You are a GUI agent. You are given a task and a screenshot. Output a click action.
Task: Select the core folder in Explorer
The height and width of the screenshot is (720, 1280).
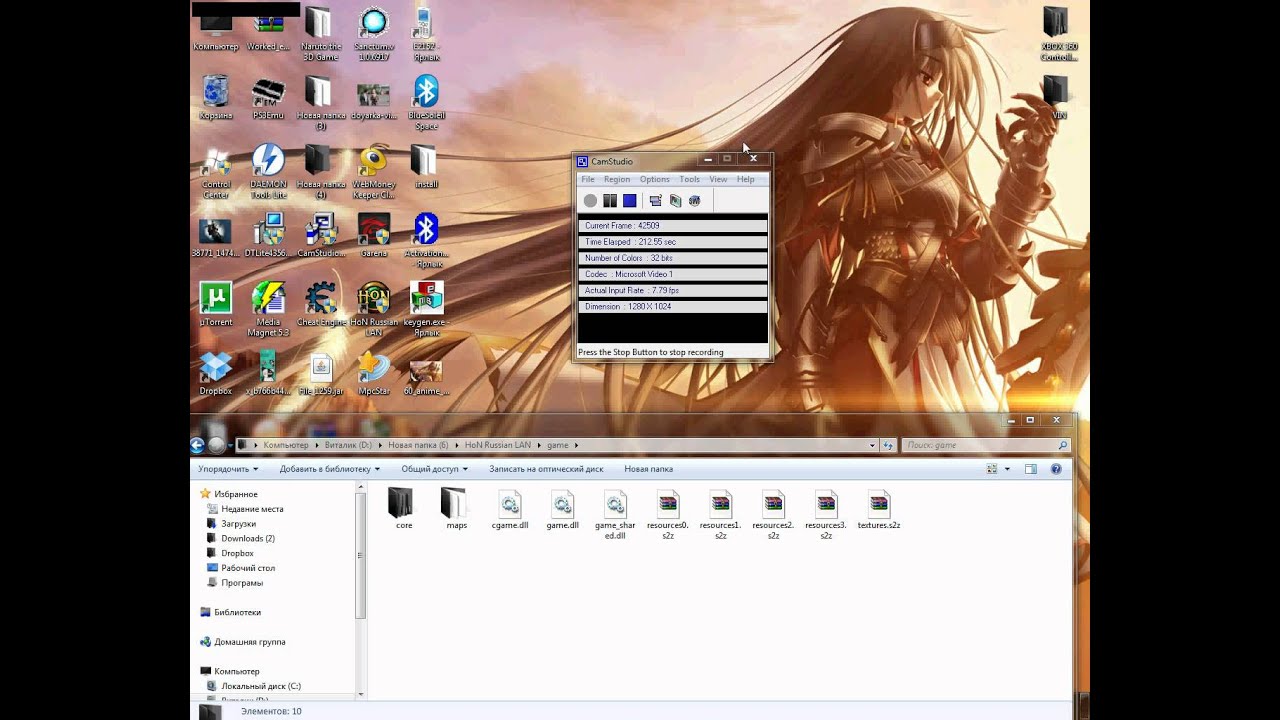pyautogui.click(x=403, y=508)
